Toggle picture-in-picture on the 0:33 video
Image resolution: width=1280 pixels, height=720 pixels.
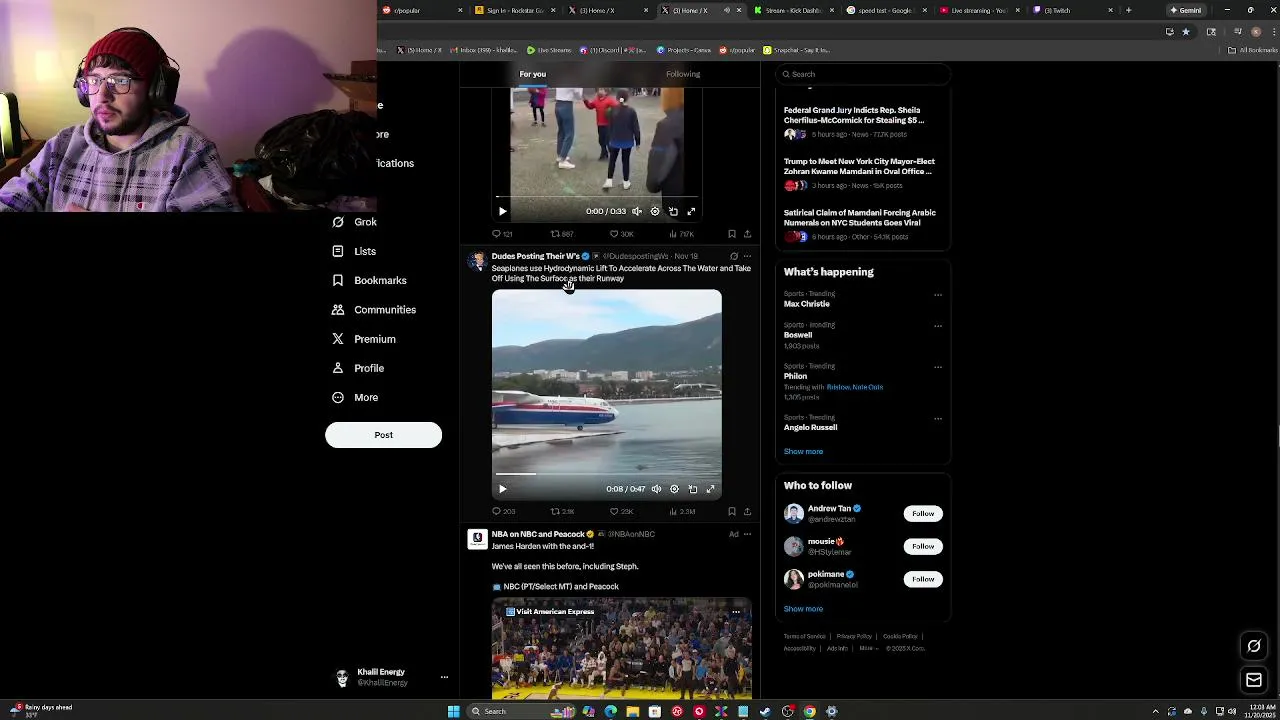click(673, 211)
